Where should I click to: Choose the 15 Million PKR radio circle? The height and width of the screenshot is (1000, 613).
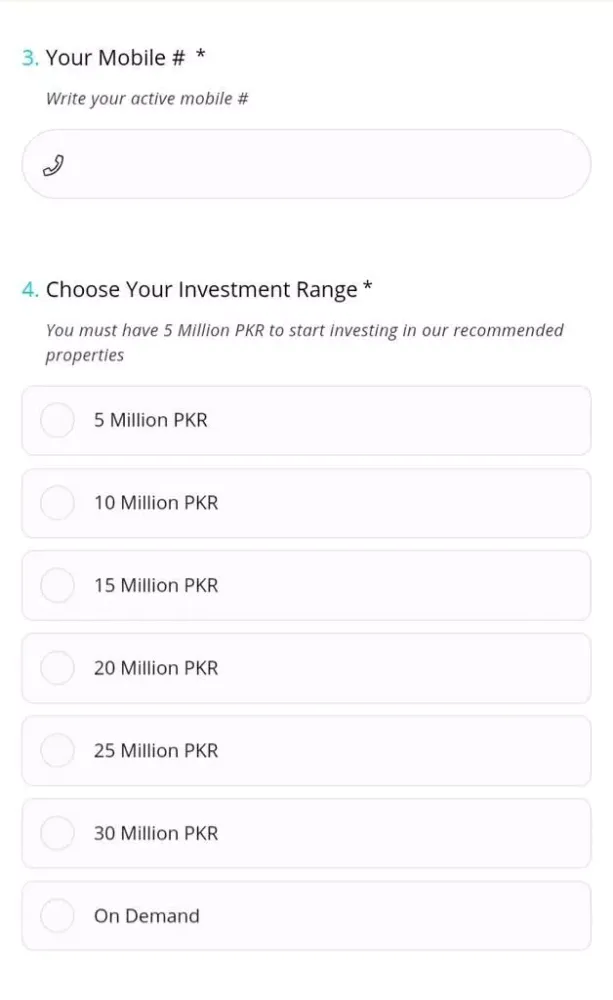[57, 585]
